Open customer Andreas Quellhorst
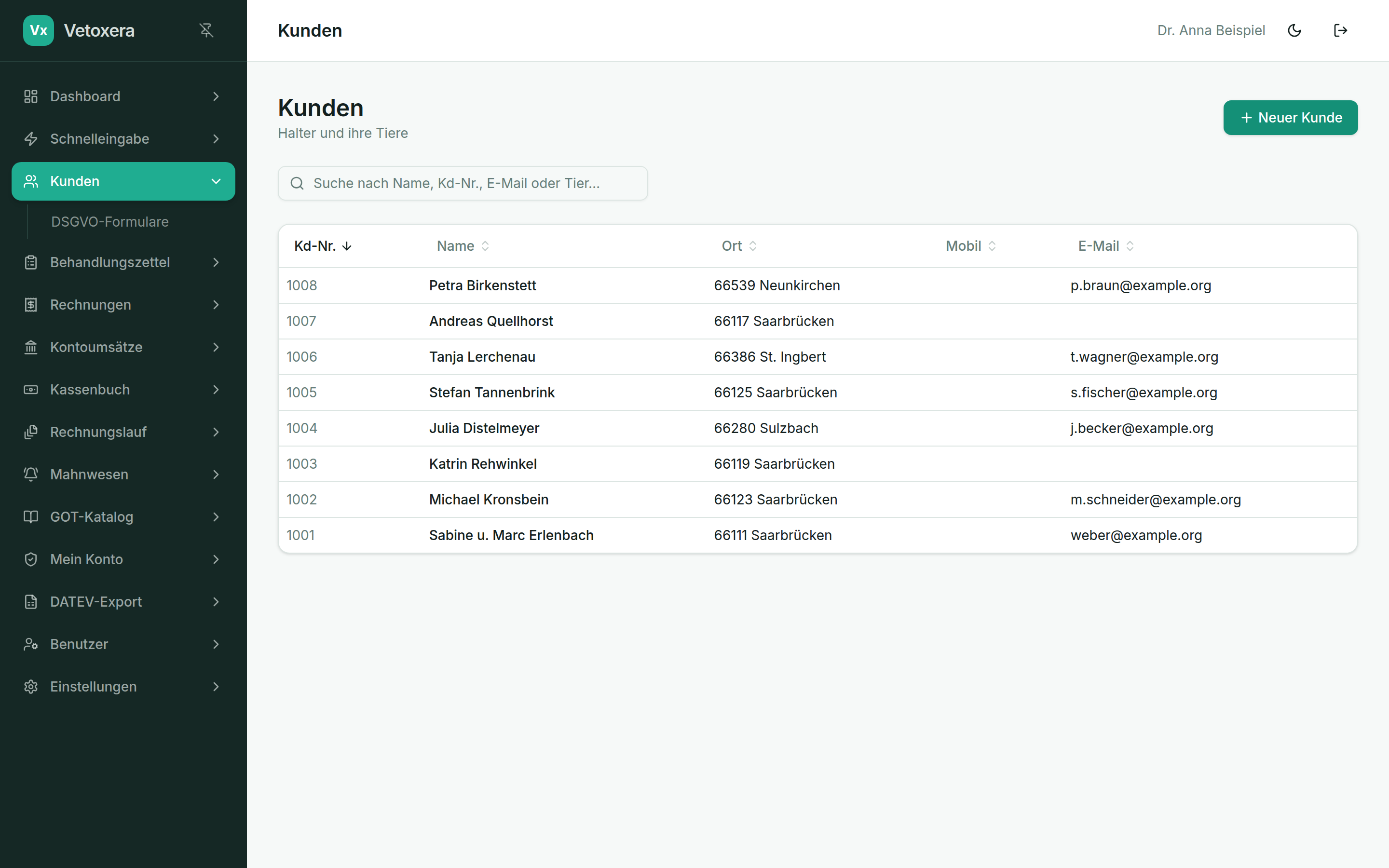This screenshot has width=1389, height=868. point(491,322)
